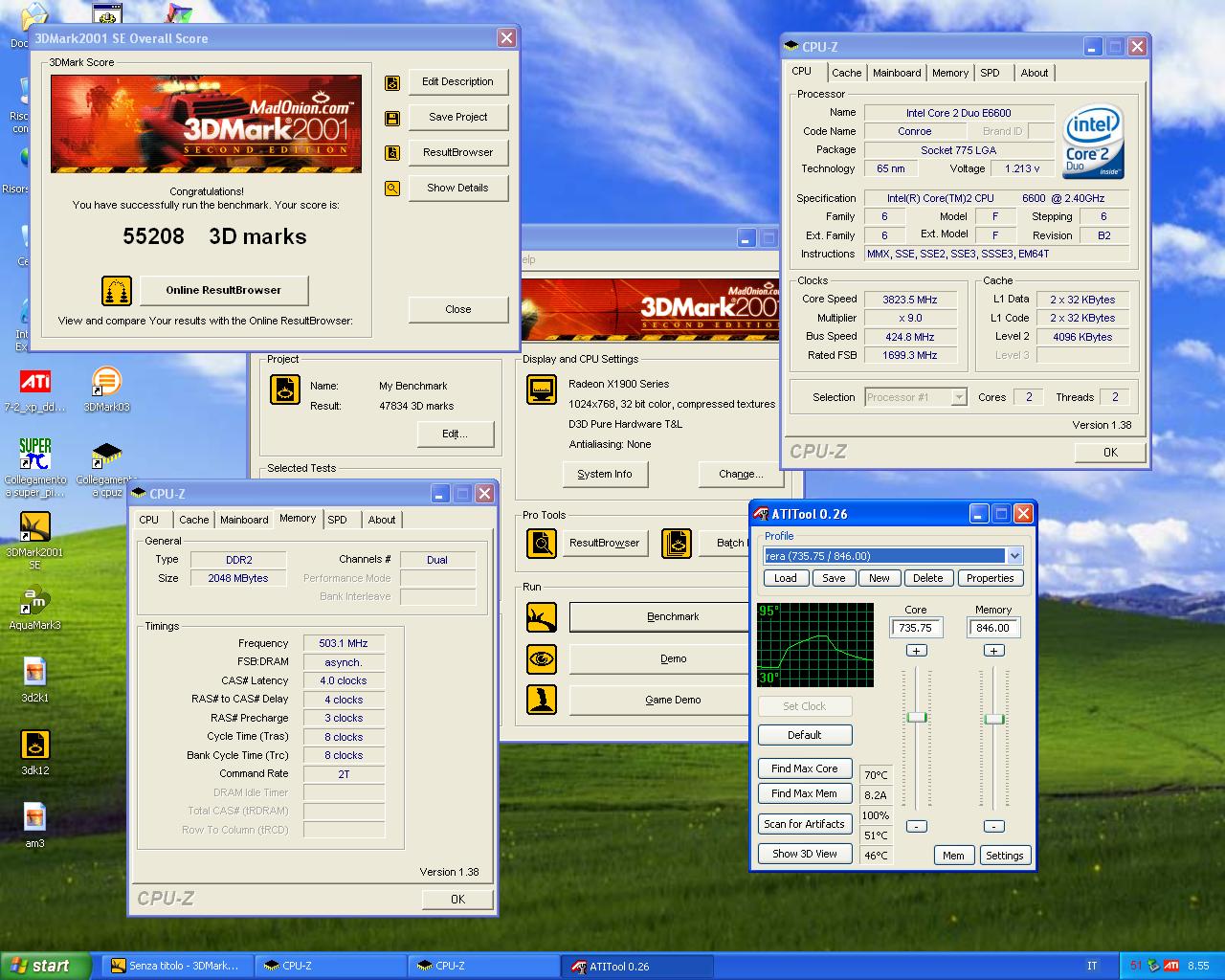Click the Core clock value field 735.75
Image resolution: width=1225 pixels, height=980 pixels.
click(916, 628)
